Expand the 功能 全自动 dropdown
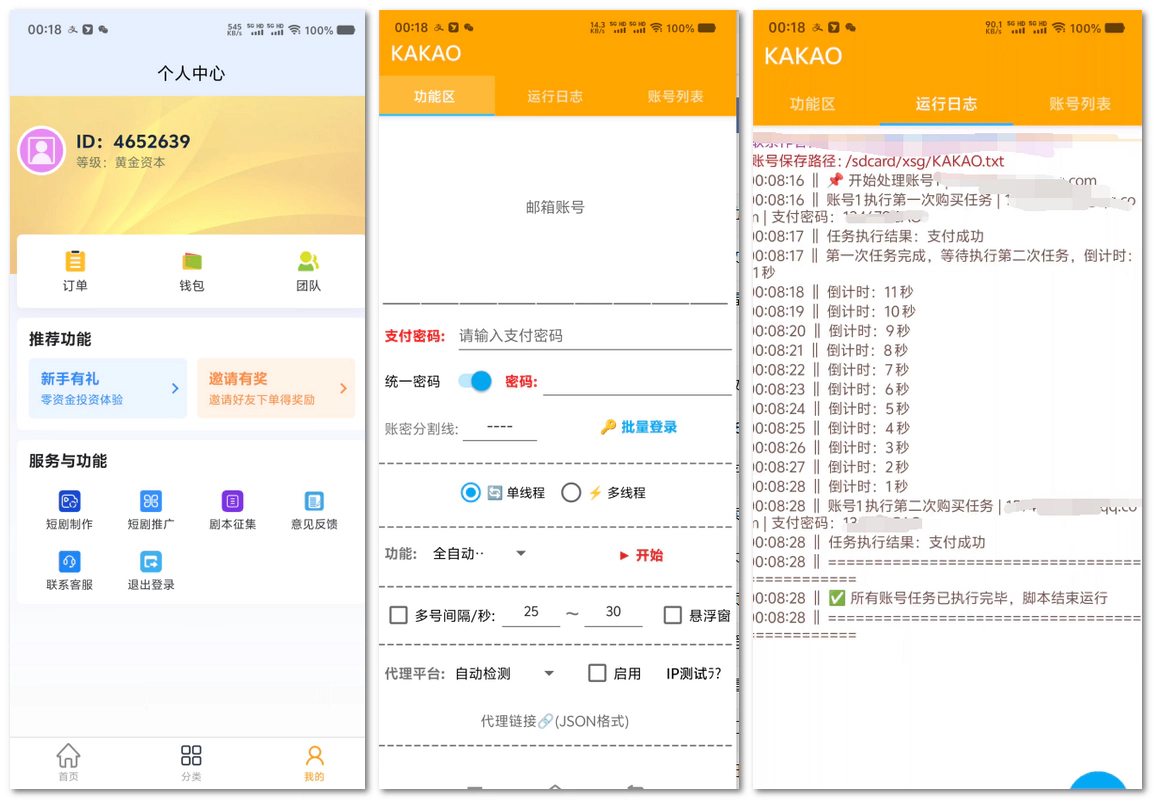The width and height of the screenshot is (1153, 800). click(520, 554)
